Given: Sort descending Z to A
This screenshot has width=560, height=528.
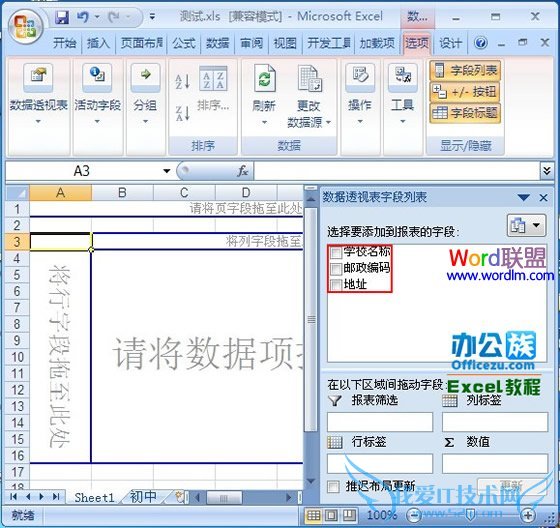Looking at the screenshot, I should pyautogui.click(x=182, y=113).
